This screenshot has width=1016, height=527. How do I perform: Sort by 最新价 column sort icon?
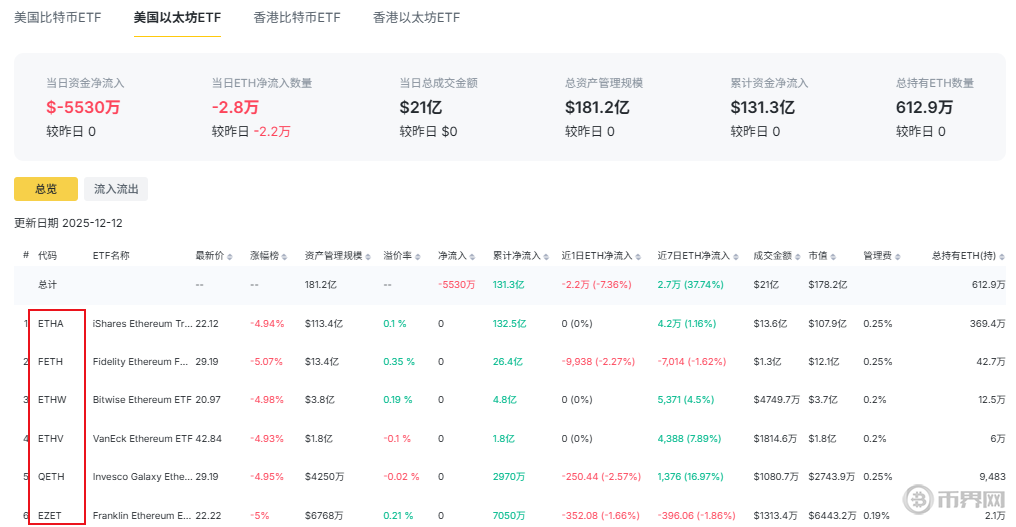pos(229,256)
